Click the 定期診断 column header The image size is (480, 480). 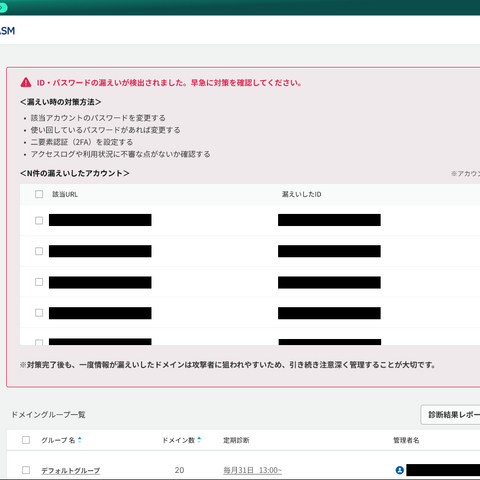coord(236,440)
